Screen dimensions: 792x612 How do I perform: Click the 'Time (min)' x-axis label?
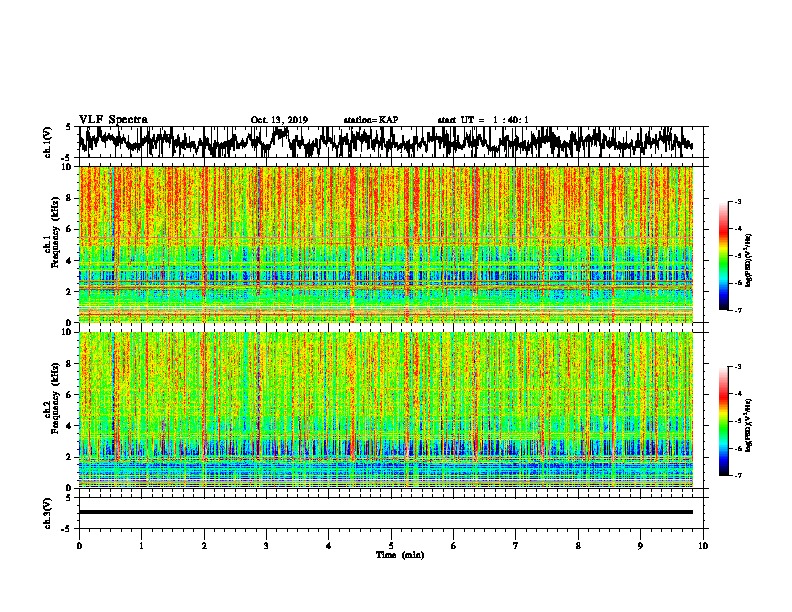coord(400,555)
